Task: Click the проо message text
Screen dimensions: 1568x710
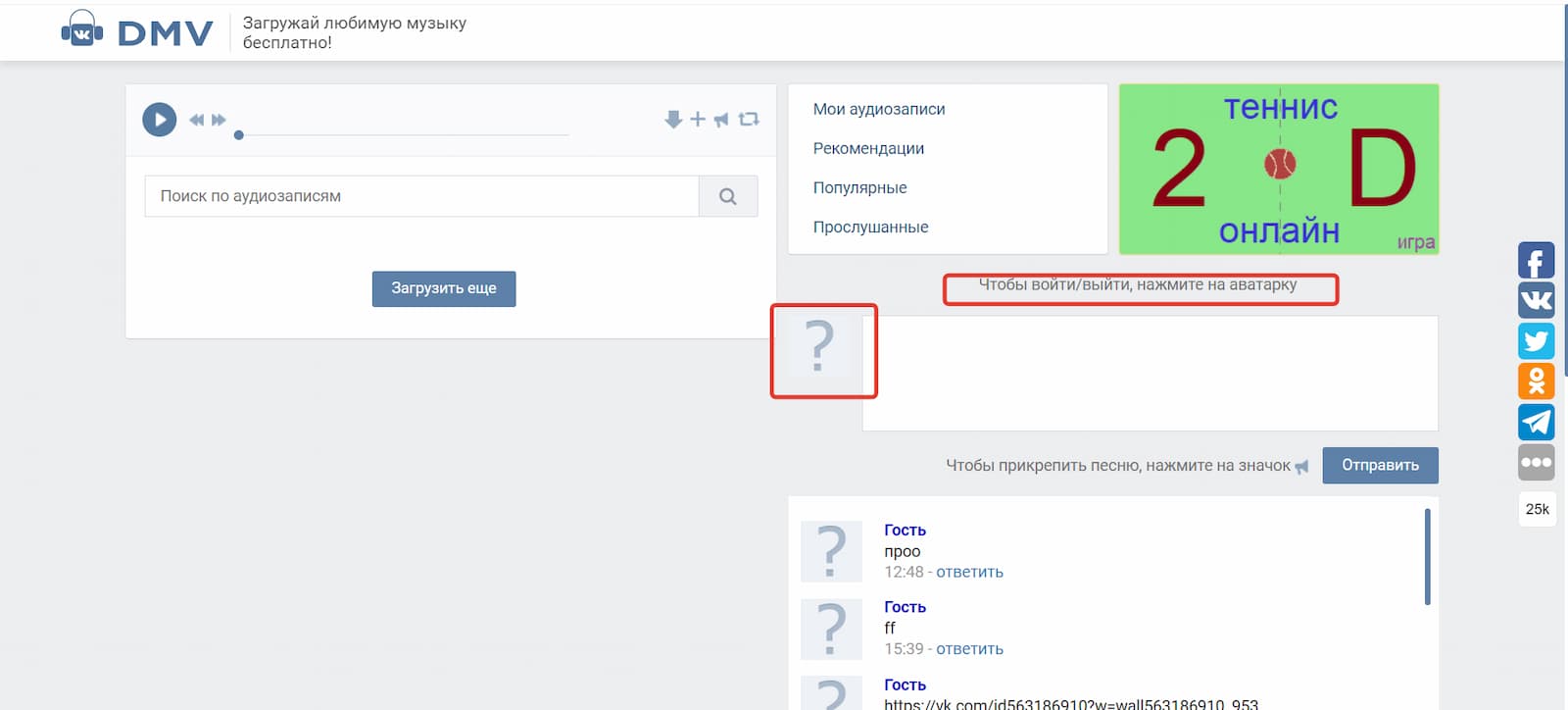Action: tap(902, 551)
